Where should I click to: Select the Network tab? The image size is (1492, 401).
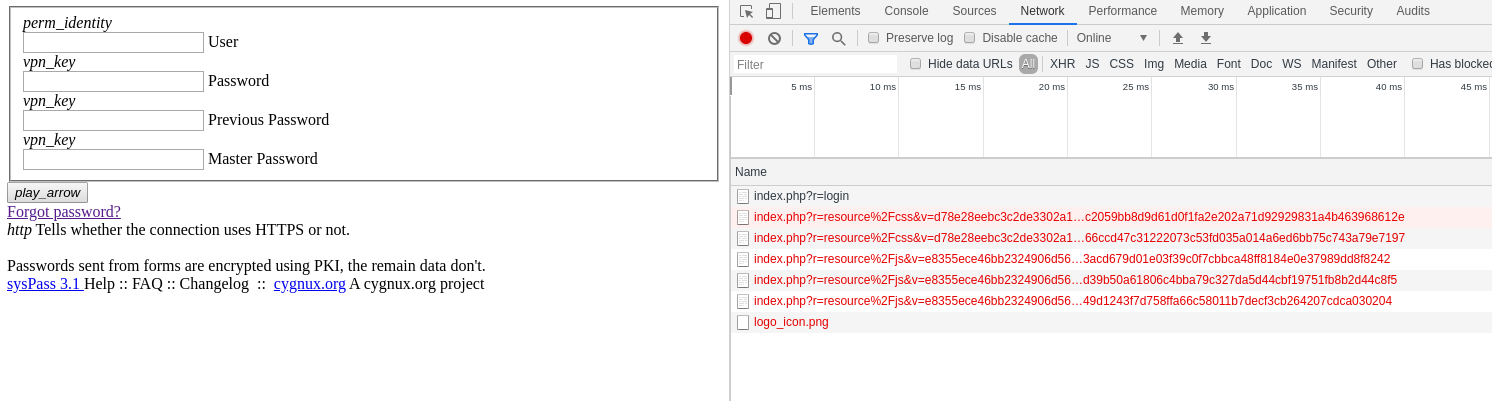1042,11
